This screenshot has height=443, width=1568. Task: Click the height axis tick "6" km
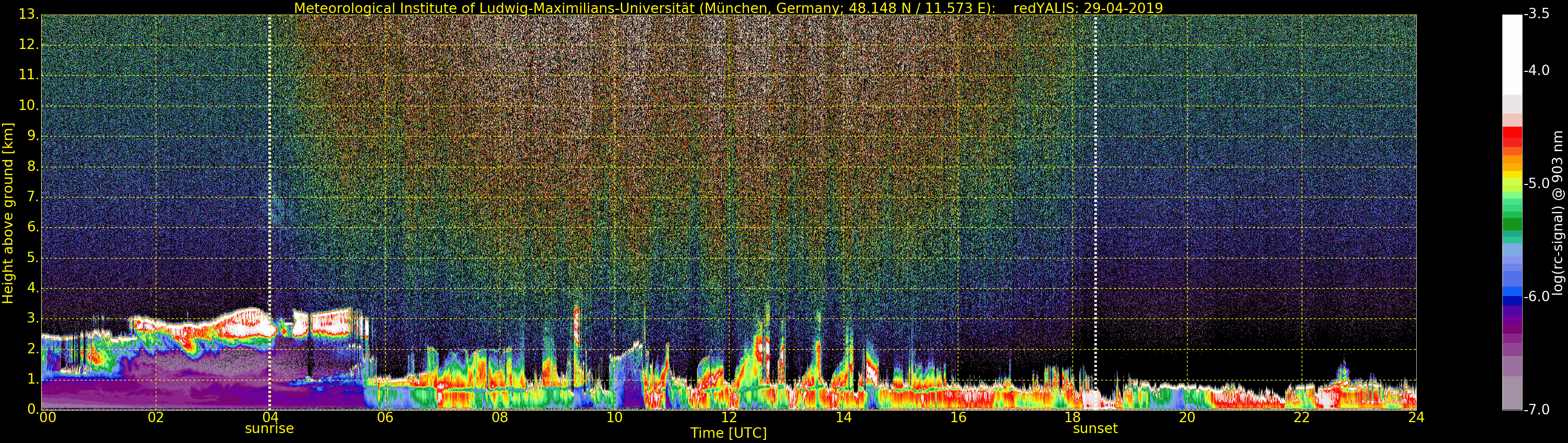[33, 228]
